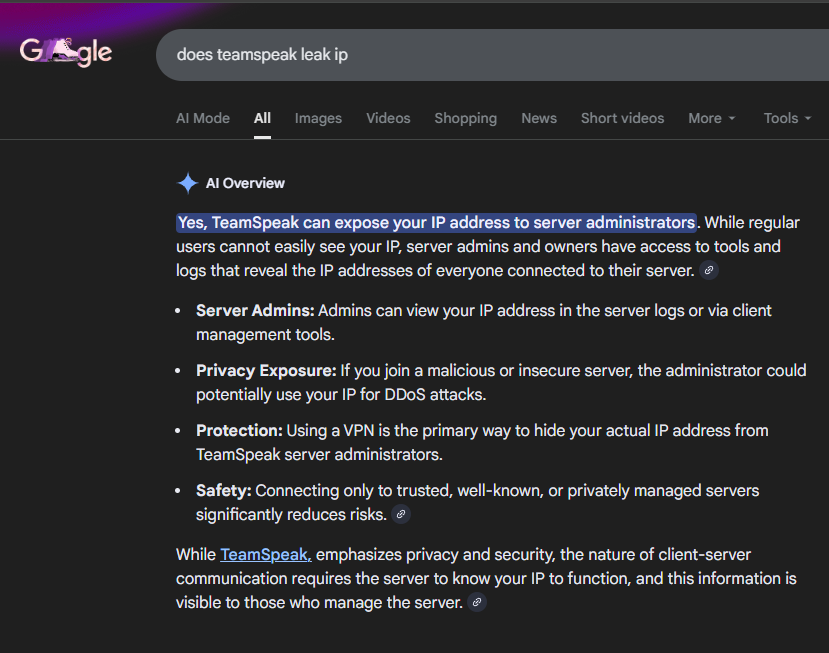Expand the Tools dropdown
Image resolution: width=829 pixels, height=653 pixels.
click(787, 118)
